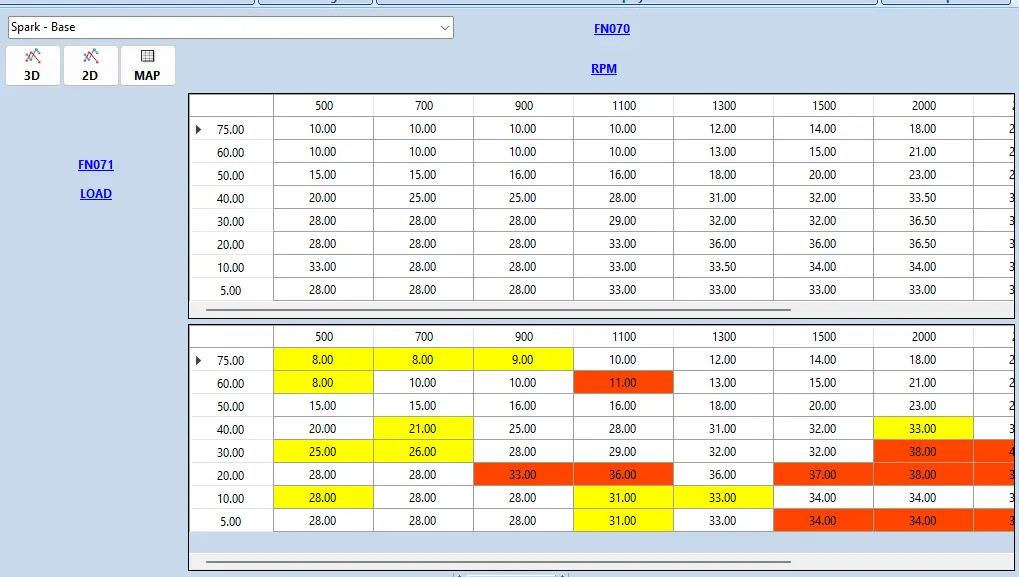This screenshot has width=1019, height=577.
Task: Select red 38.00 cell at load 30, RPM 2000
Action: pyautogui.click(x=923, y=452)
